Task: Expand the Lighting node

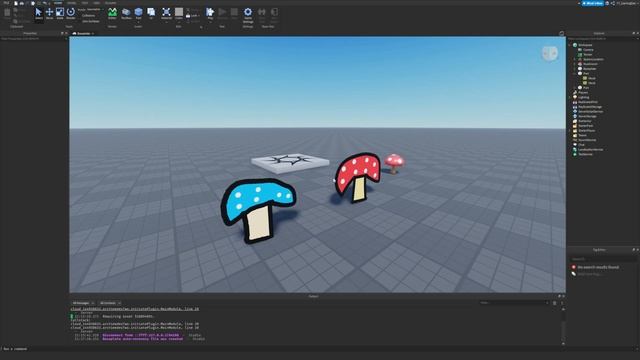Action: (570, 97)
